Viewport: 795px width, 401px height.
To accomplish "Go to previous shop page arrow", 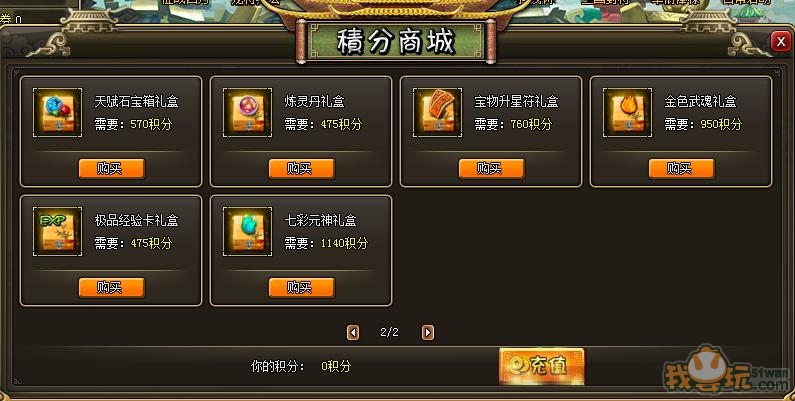I will pos(353,333).
